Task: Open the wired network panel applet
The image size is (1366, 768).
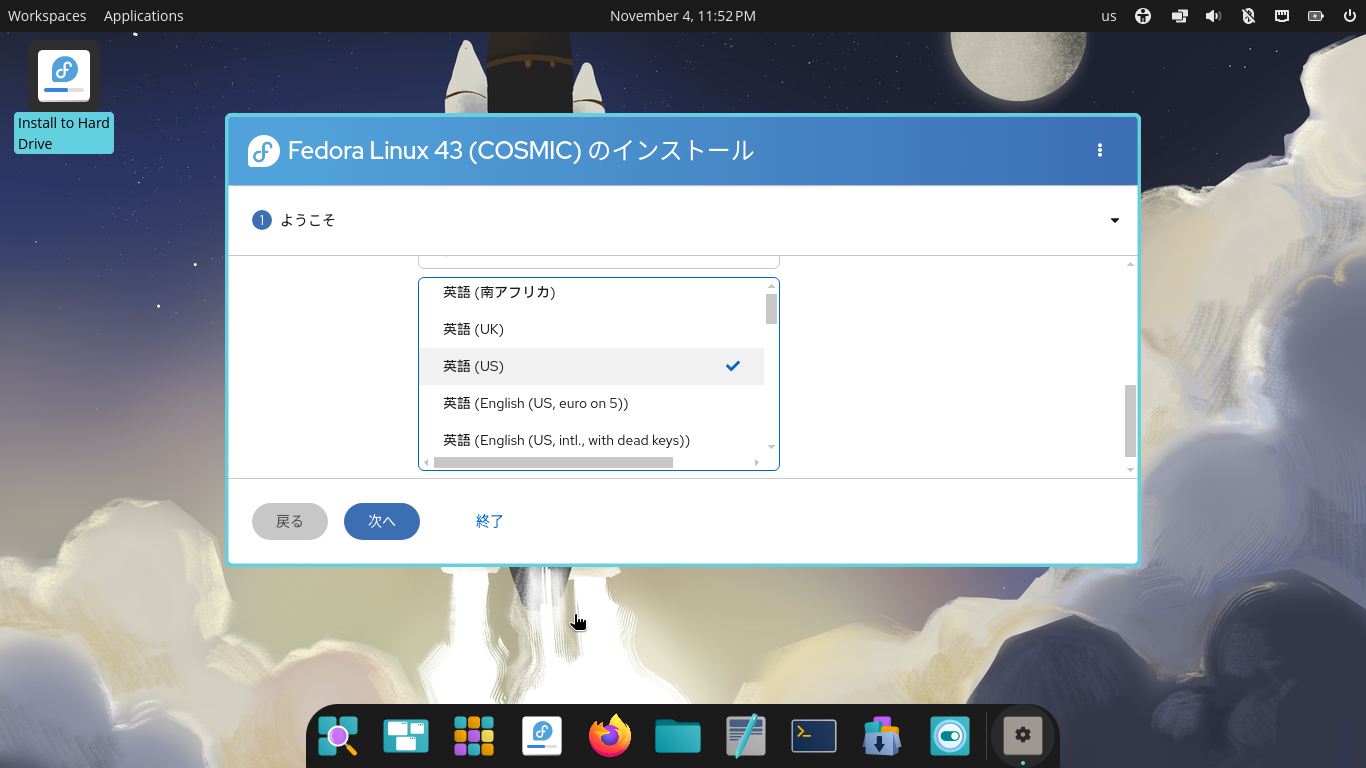Action: (1282, 16)
